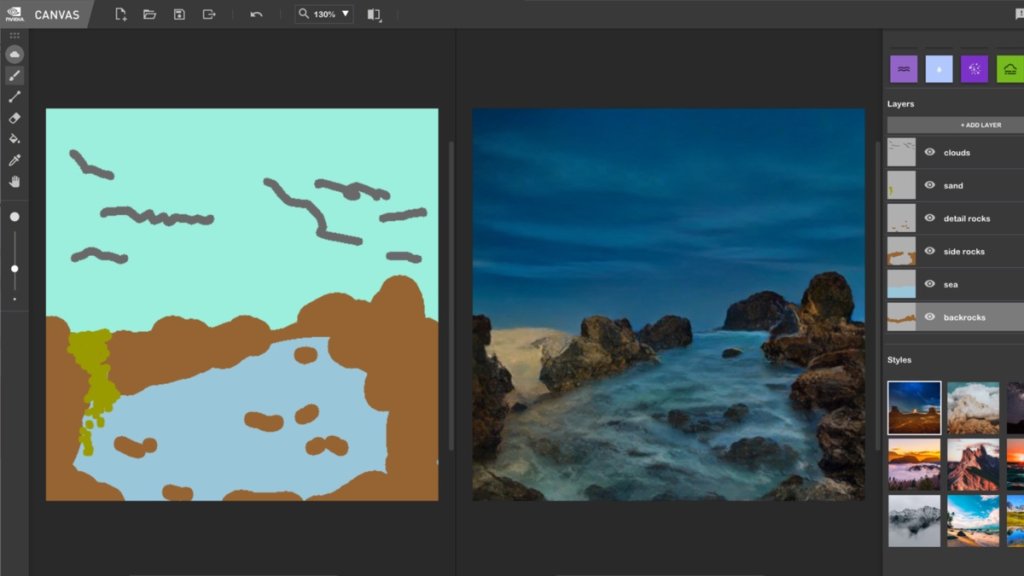Click the detail rocks layer thumbnail

pos(901,218)
